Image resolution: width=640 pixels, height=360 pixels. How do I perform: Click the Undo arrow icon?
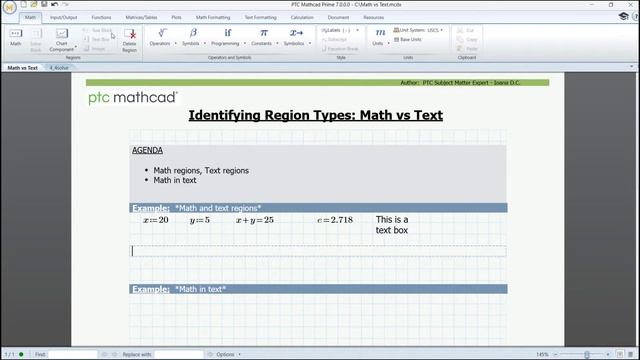coord(54,4)
